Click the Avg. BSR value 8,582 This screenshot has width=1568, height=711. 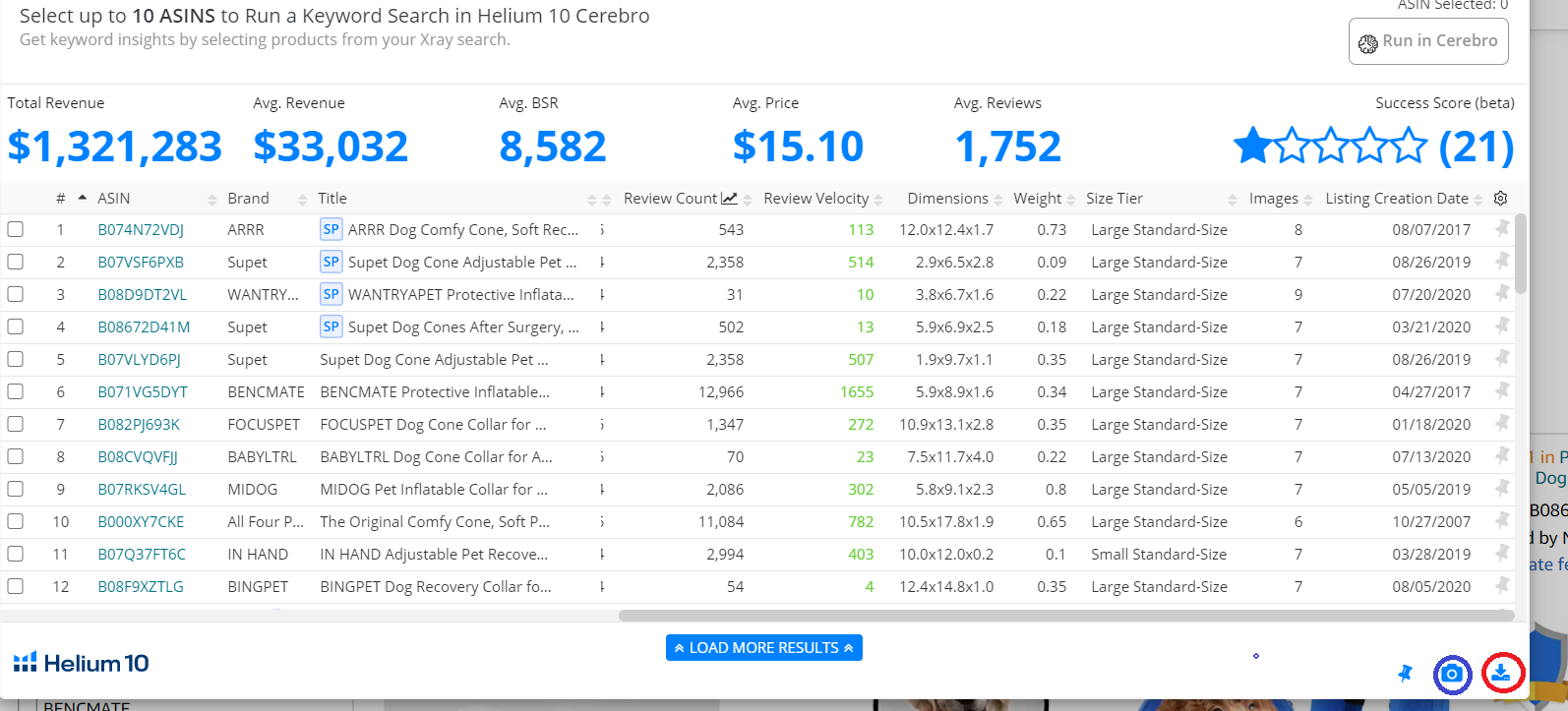point(553,147)
